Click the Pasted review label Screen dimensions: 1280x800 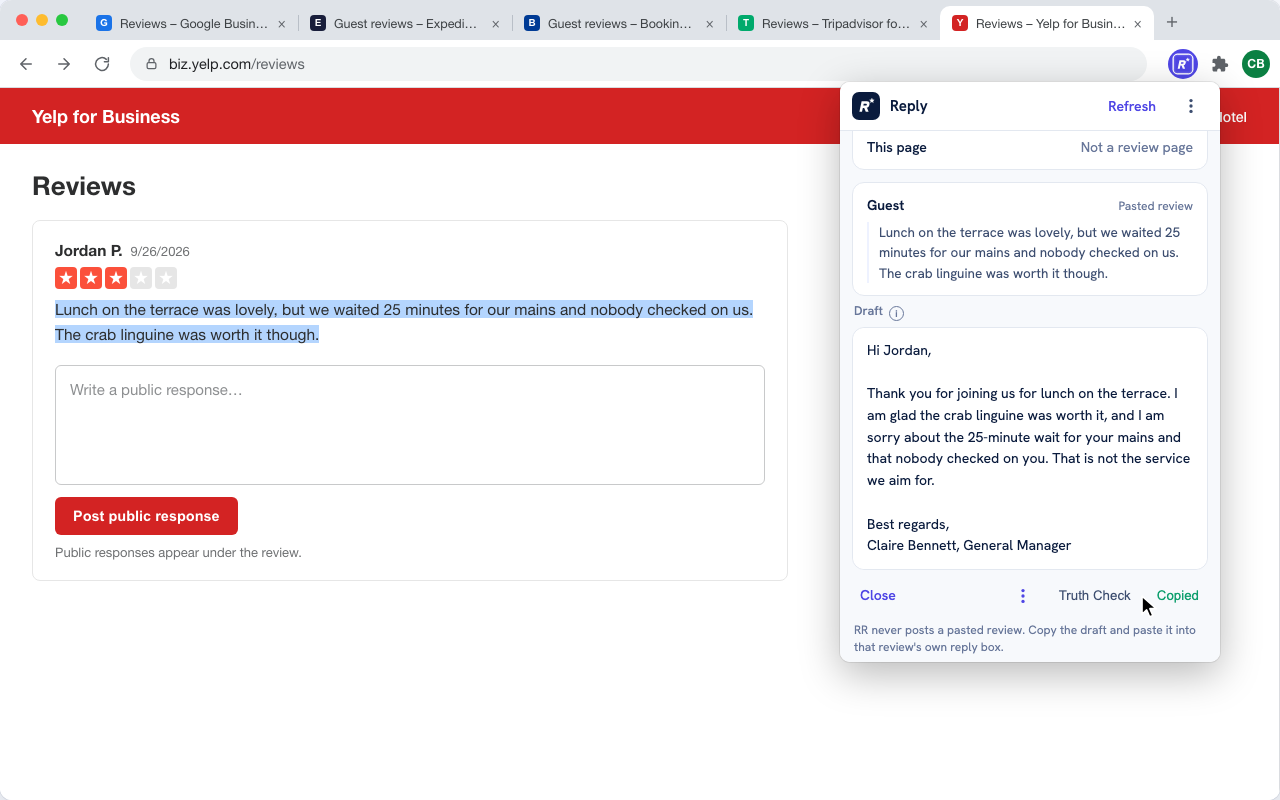coord(1155,206)
